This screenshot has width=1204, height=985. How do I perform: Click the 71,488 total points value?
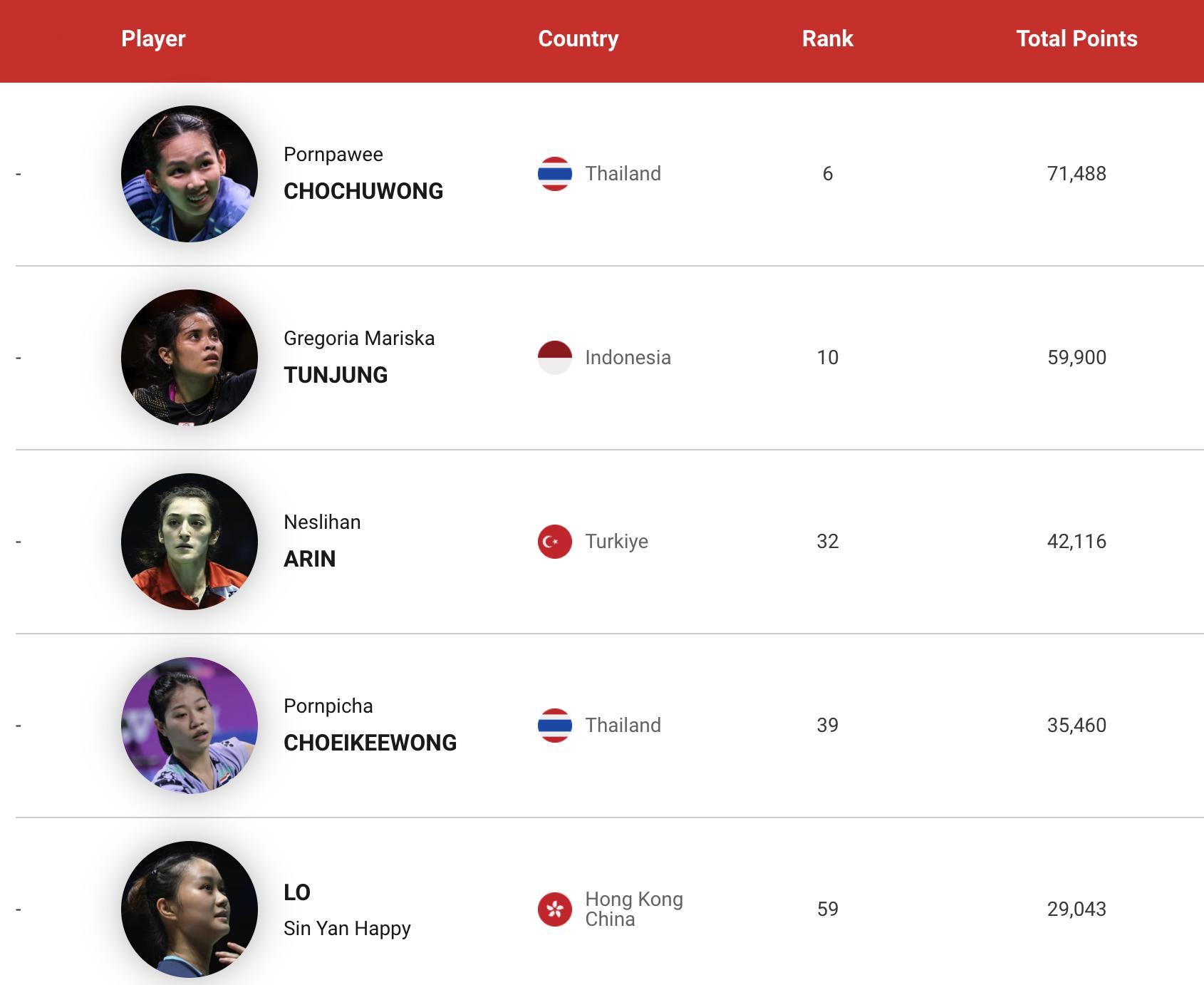pyautogui.click(x=1076, y=174)
